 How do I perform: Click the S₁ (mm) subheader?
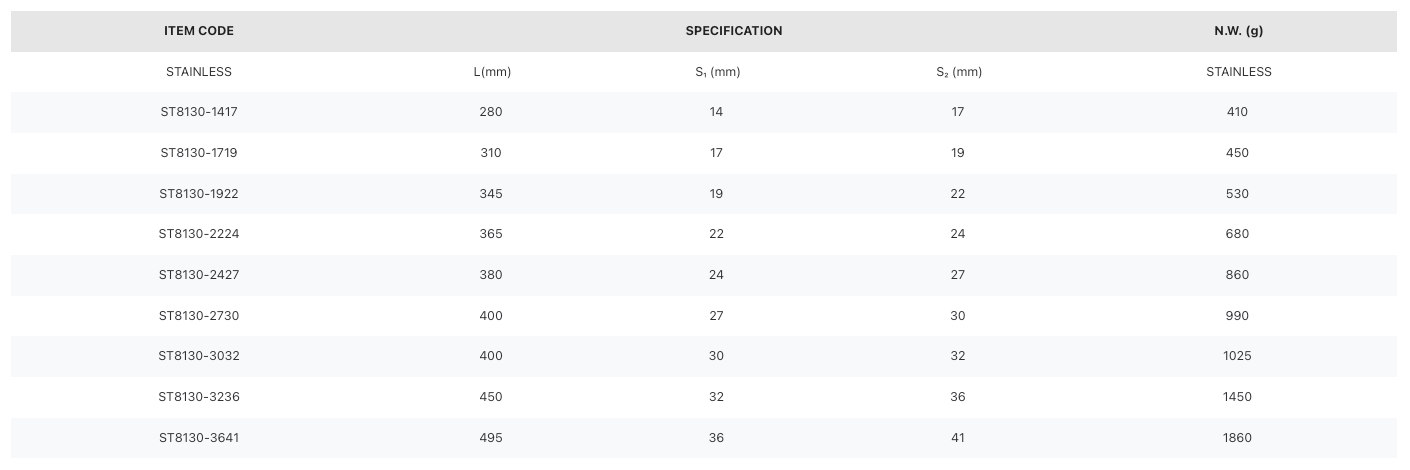tap(718, 72)
